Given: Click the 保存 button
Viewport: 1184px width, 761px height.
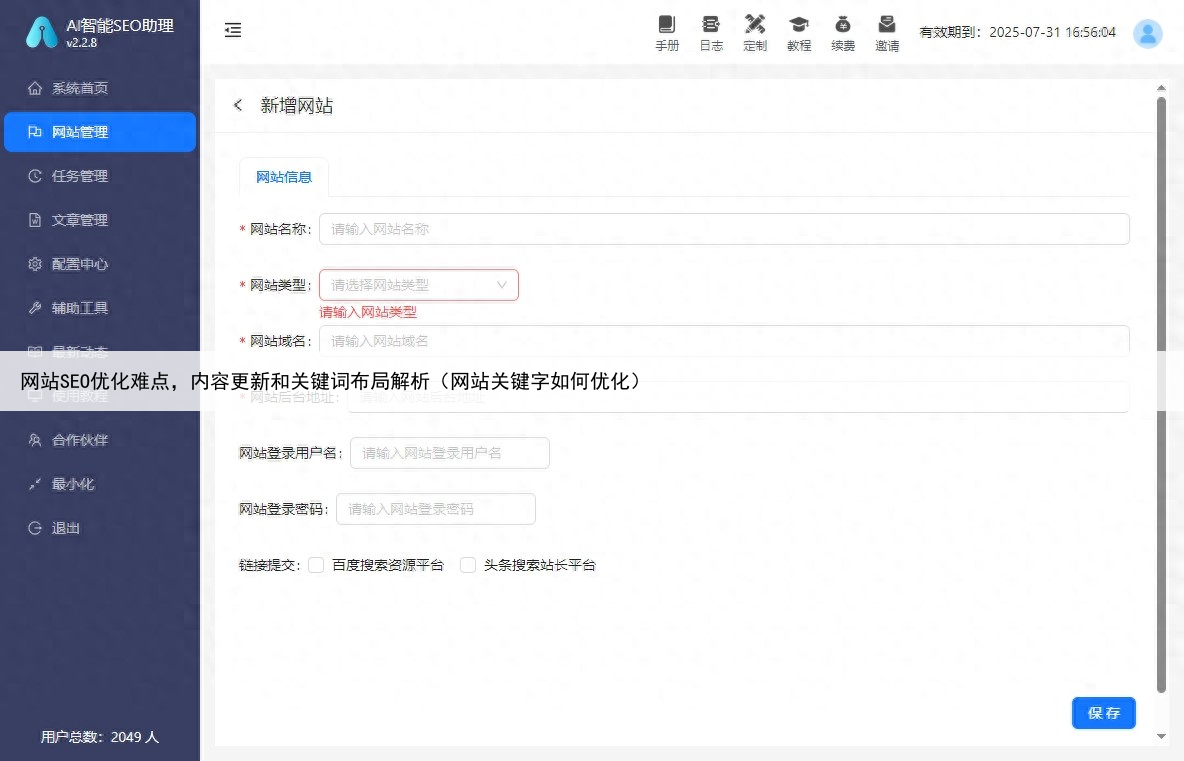Looking at the screenshot, I should (x=1103, y=713).
